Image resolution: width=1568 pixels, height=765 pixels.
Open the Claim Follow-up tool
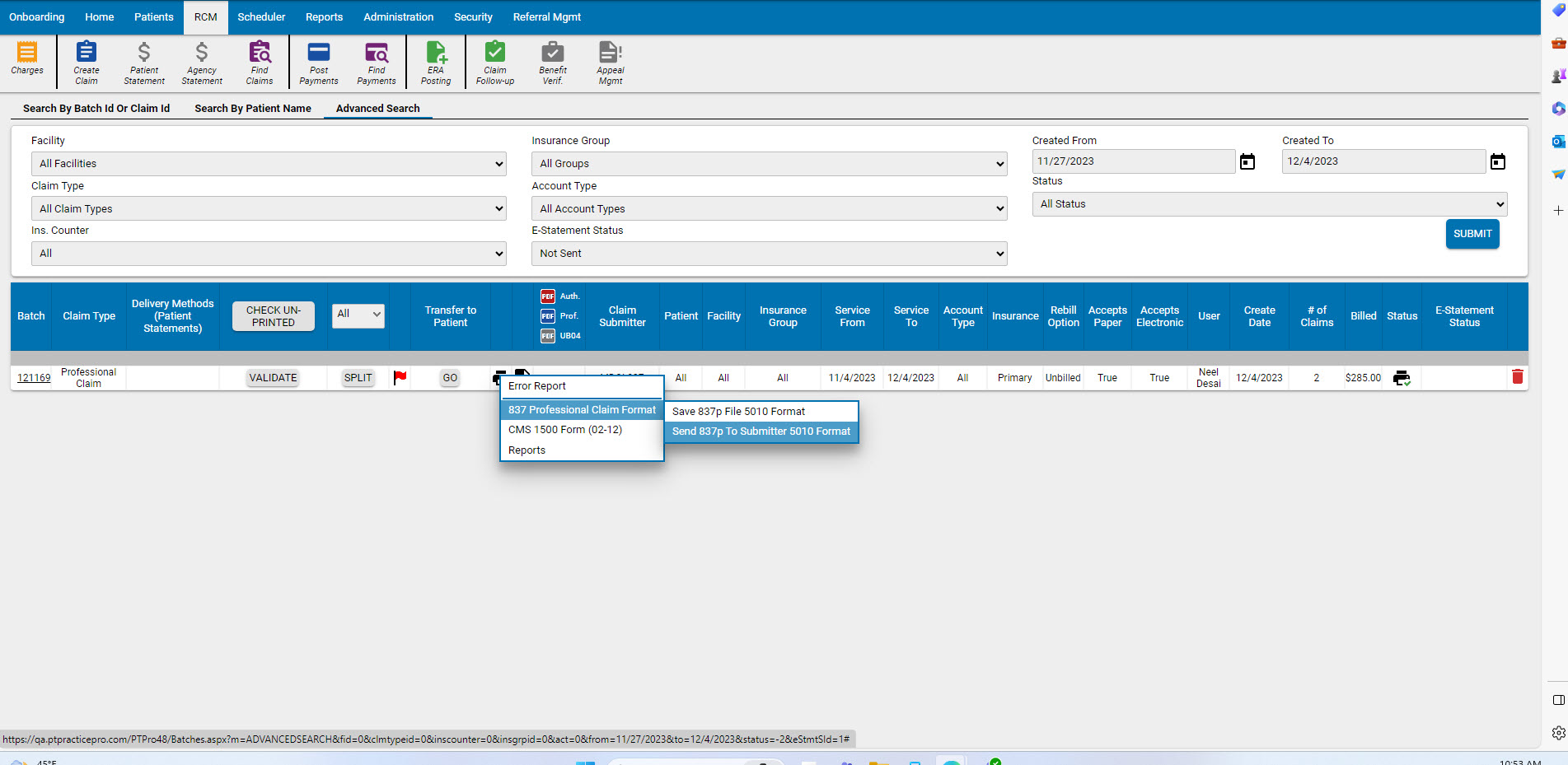click(494, 62)
